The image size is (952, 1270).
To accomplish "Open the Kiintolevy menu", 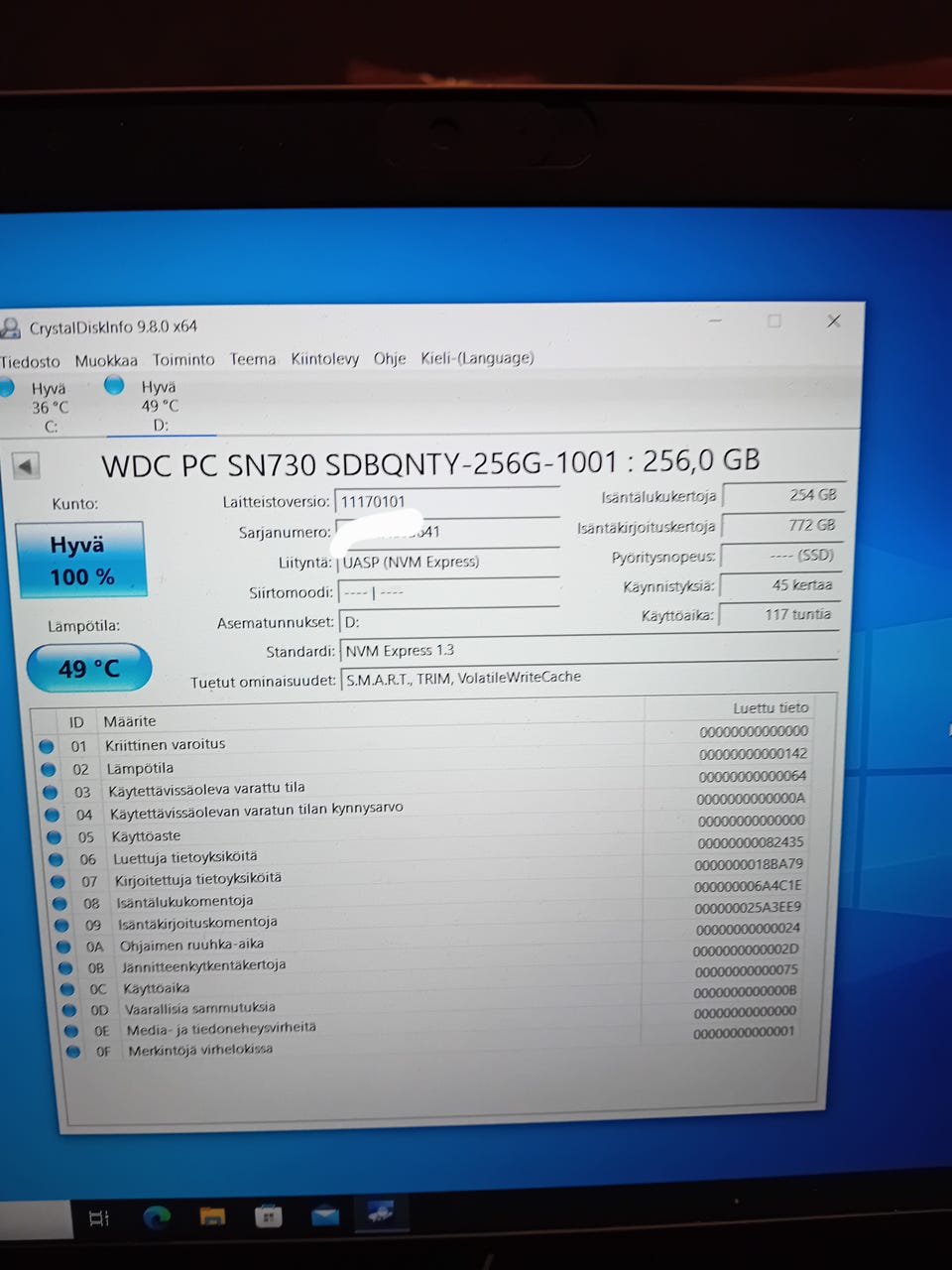I will click(324, 358).
